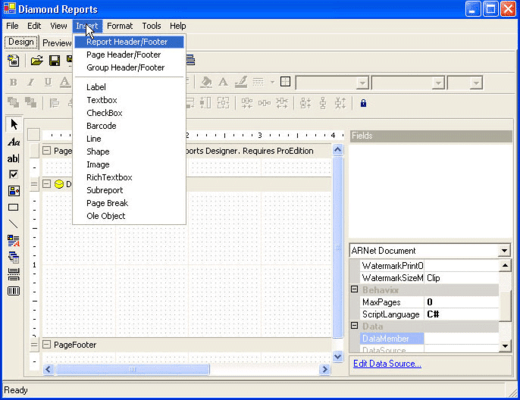
Task: Open the last formatting toolbar combo box
Action: point(476,83)
